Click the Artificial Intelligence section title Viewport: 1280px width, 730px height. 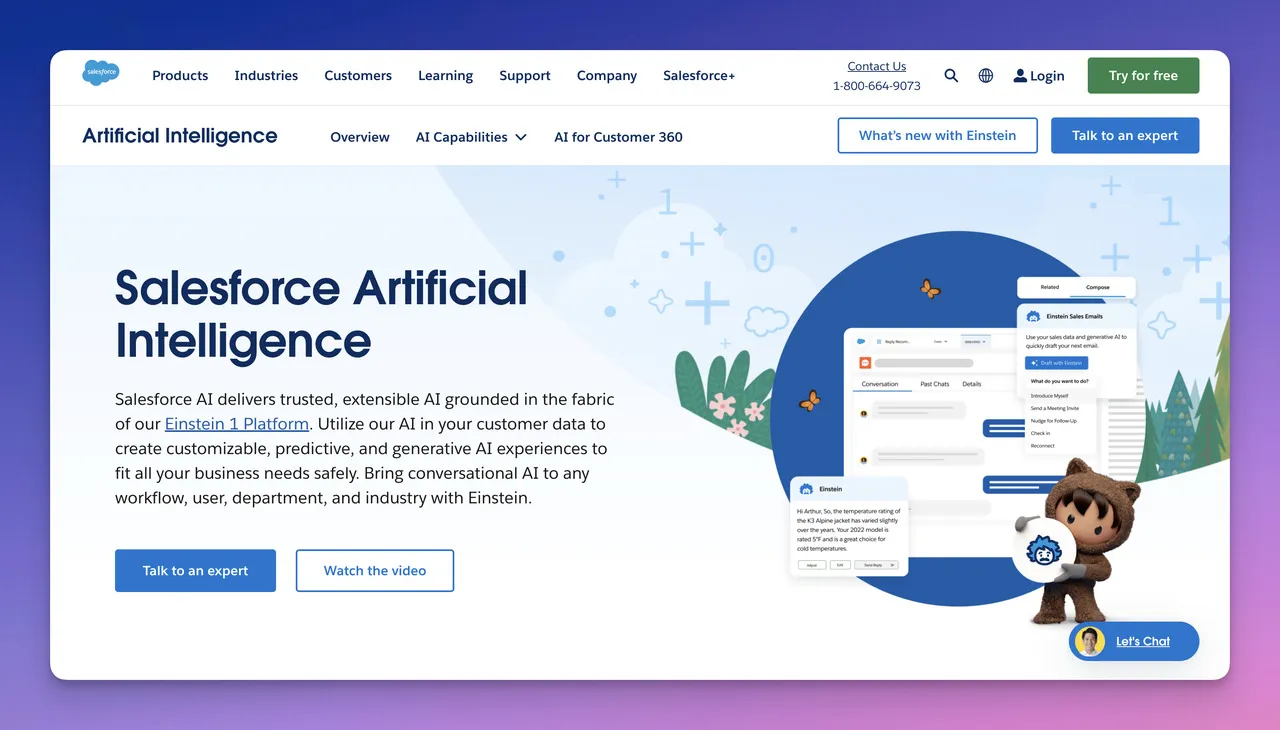pyautogui.click(x=180, y=136)
